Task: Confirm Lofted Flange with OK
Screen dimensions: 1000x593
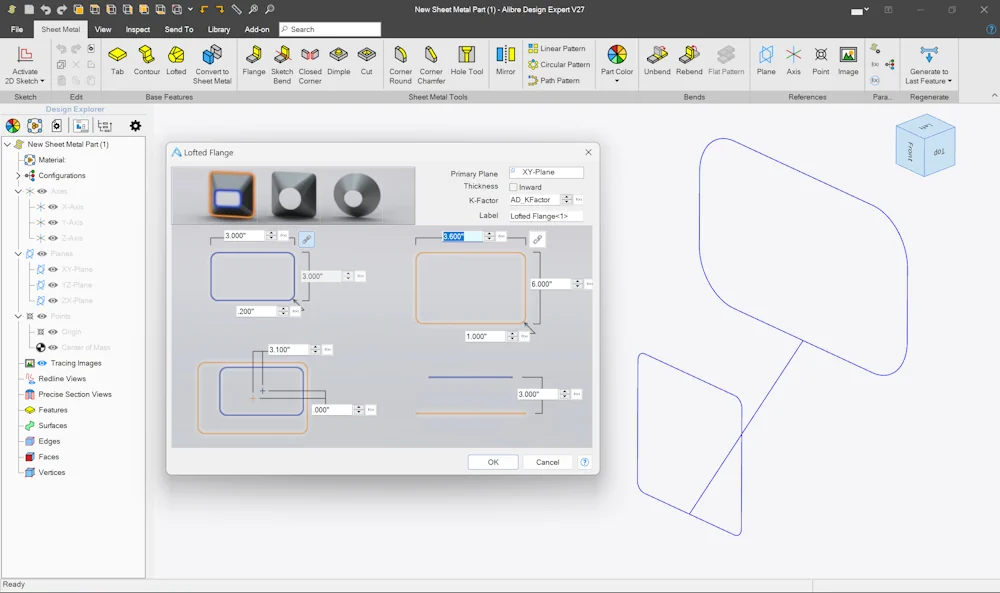Action: [493, 462]
